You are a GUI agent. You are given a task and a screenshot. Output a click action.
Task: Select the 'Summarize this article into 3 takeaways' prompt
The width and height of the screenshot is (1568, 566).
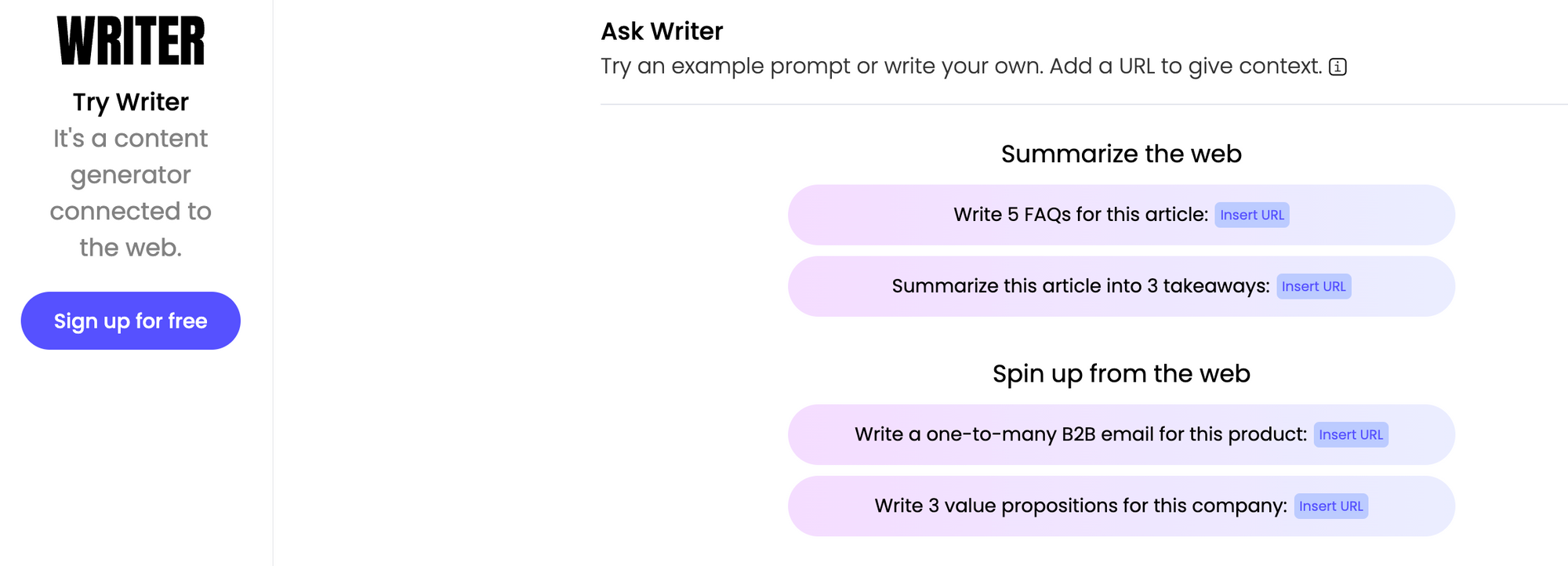point(1080,286)
